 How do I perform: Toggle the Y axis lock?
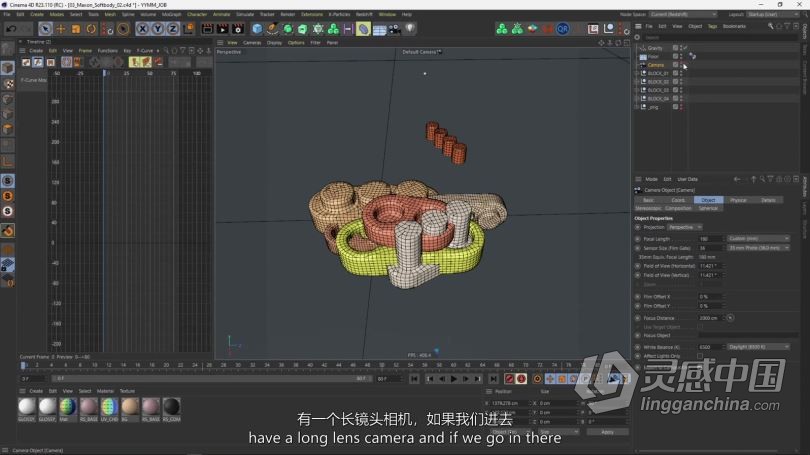(x=158, y=29)
